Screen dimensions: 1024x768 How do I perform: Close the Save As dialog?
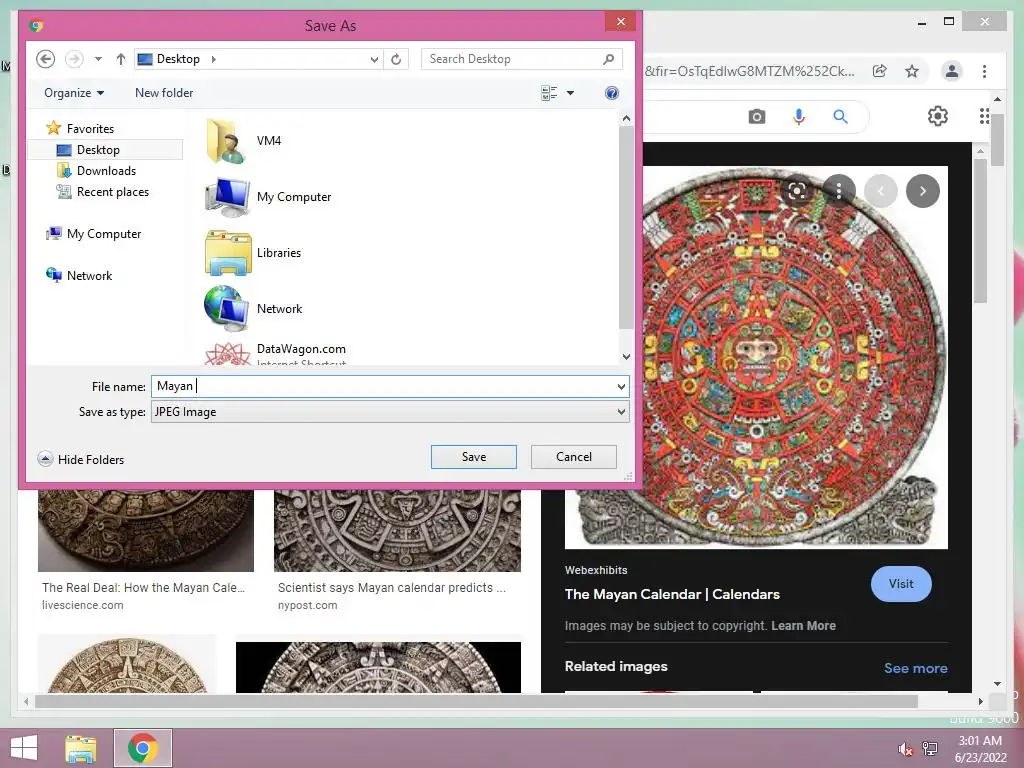click(x=620, y=22)
